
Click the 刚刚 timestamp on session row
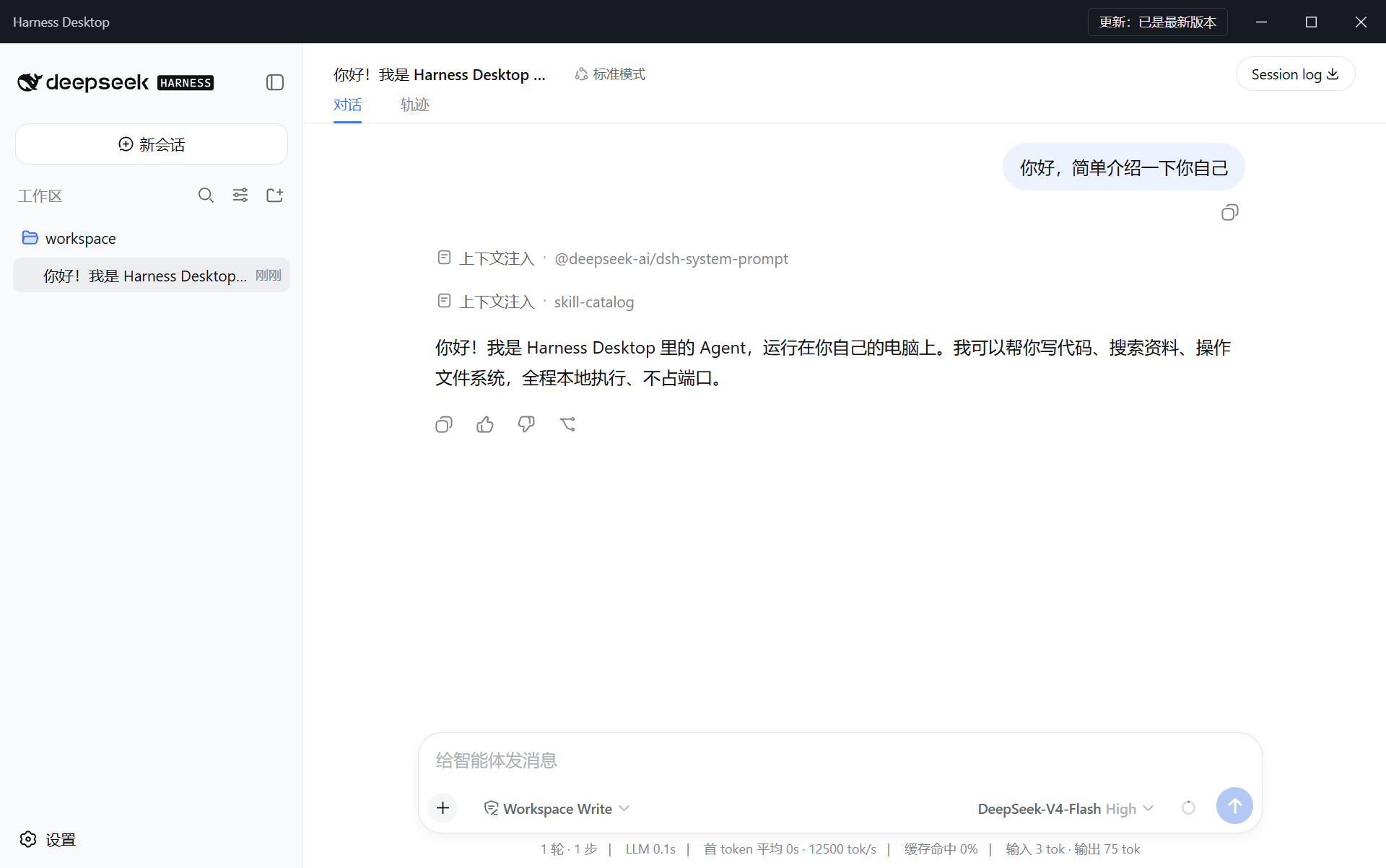click(x=269, y=276)
